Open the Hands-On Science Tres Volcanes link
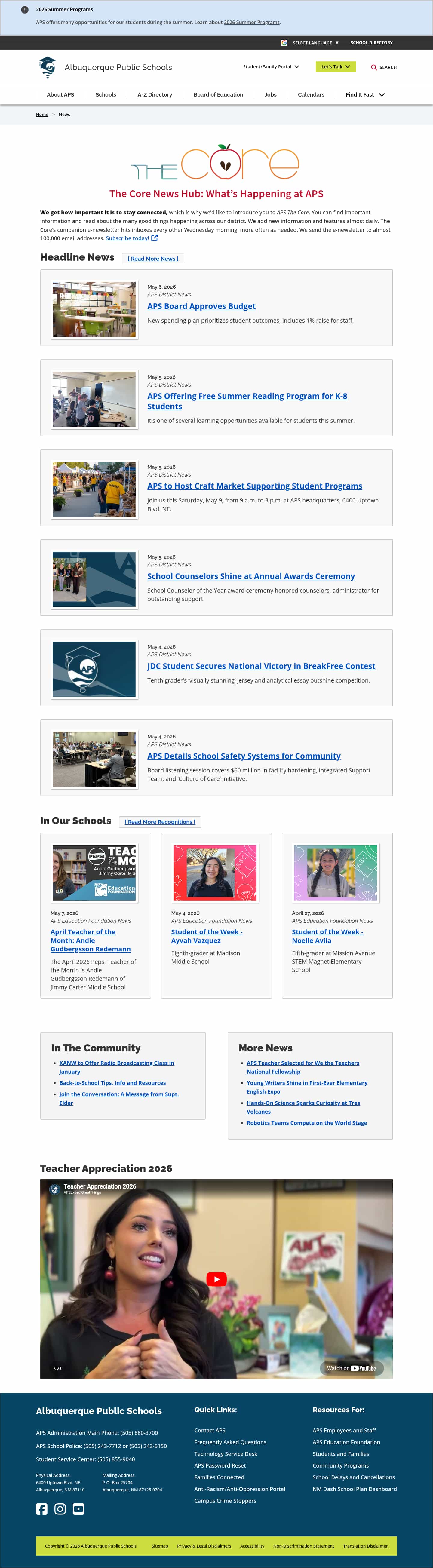Screen dimensions: 433x1568 pyautogui.click(x=303, y=1107)
